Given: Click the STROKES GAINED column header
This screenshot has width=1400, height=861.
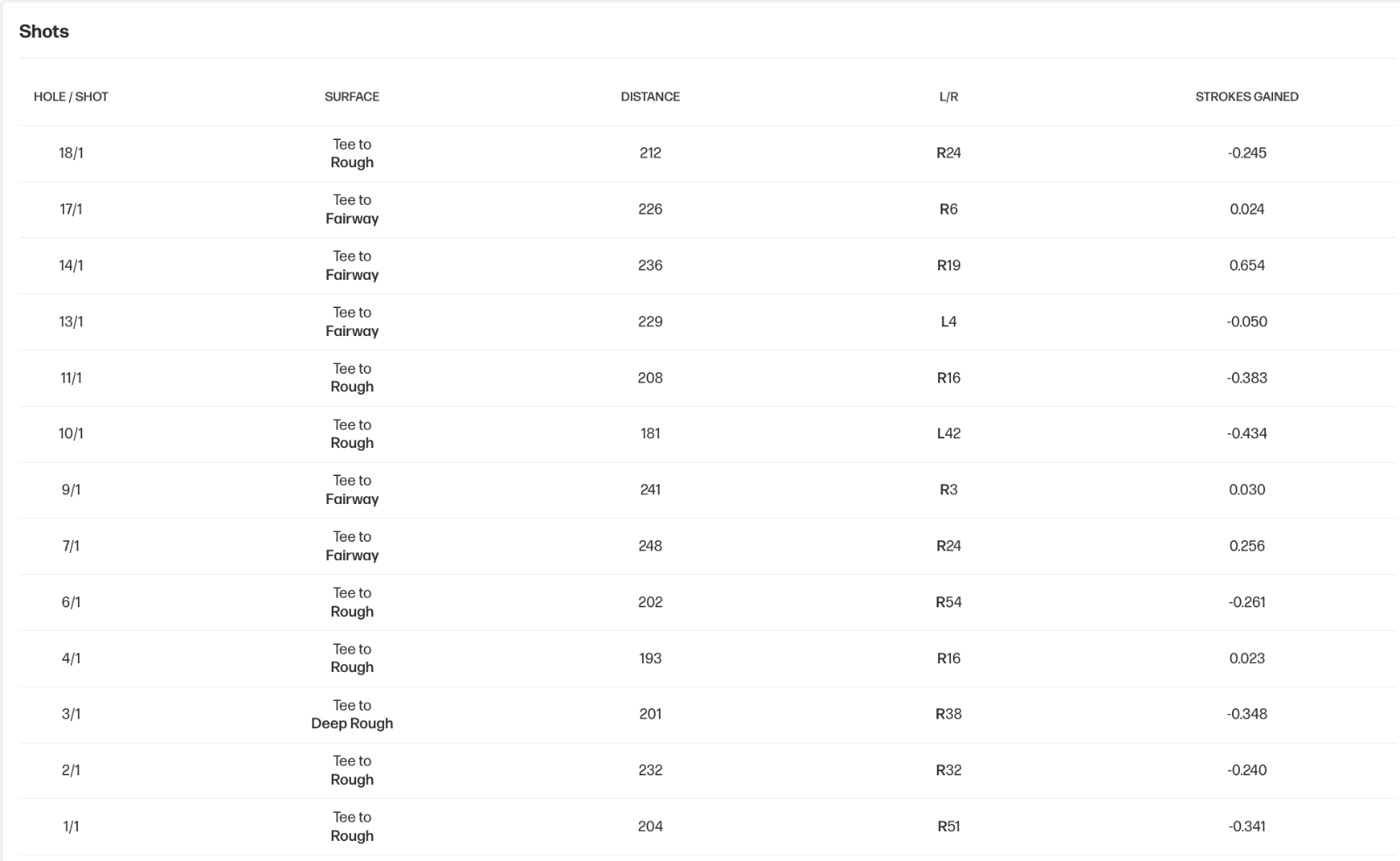Looking at the screenshot, I should [1247, 96].
